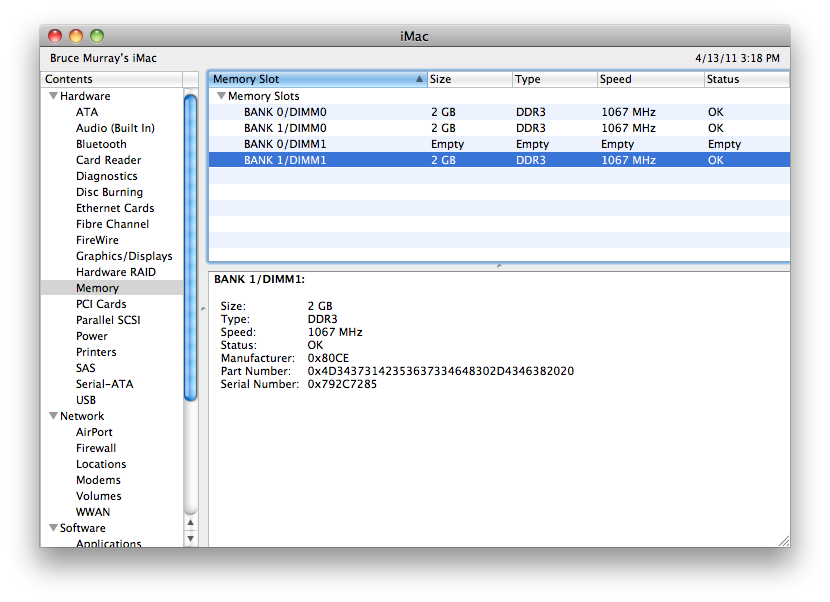Open PCI Cards section
The height and width of the screenshot is (602, 830).
[101, 304]
